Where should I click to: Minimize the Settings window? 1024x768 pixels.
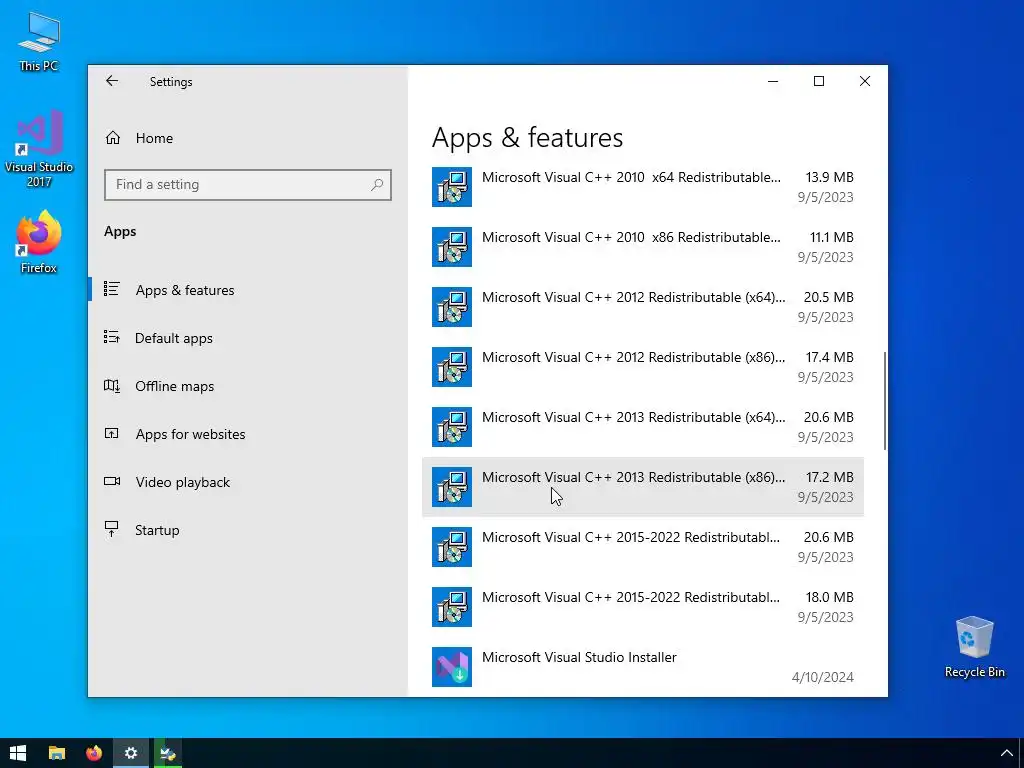click(773, 81)
